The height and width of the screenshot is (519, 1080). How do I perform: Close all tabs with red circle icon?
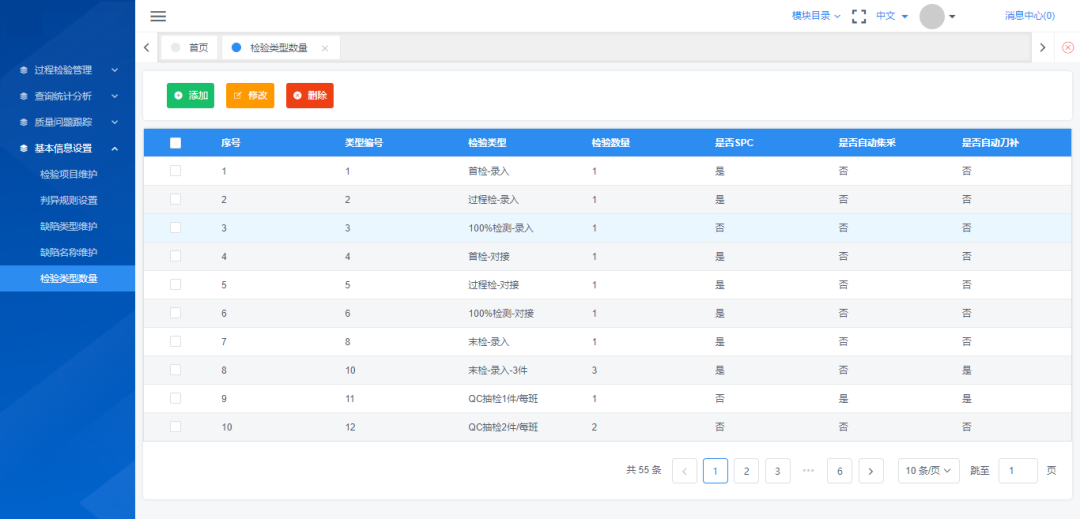(1068, 47)
